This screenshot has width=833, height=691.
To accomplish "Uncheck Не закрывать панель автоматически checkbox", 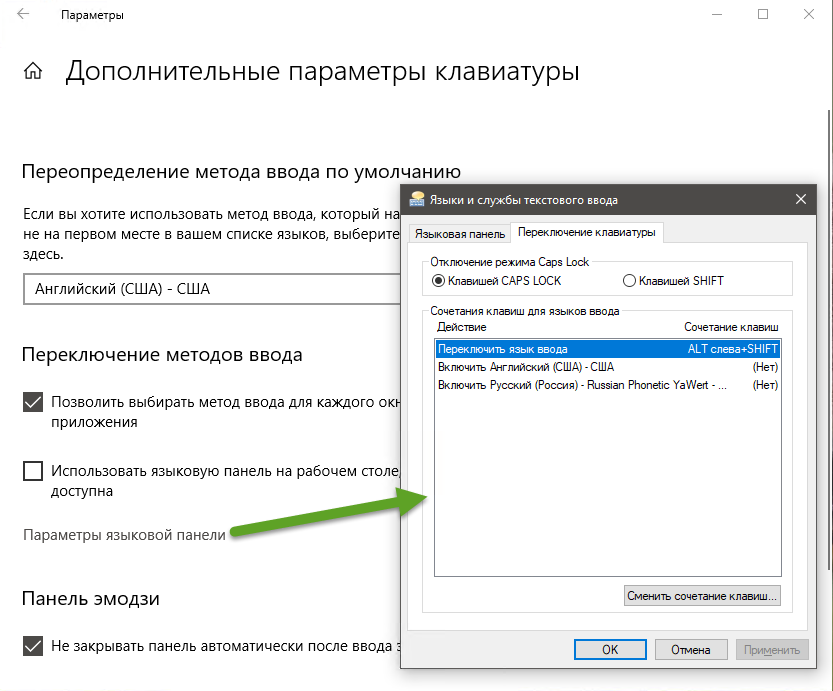I will tap(33, 645).
